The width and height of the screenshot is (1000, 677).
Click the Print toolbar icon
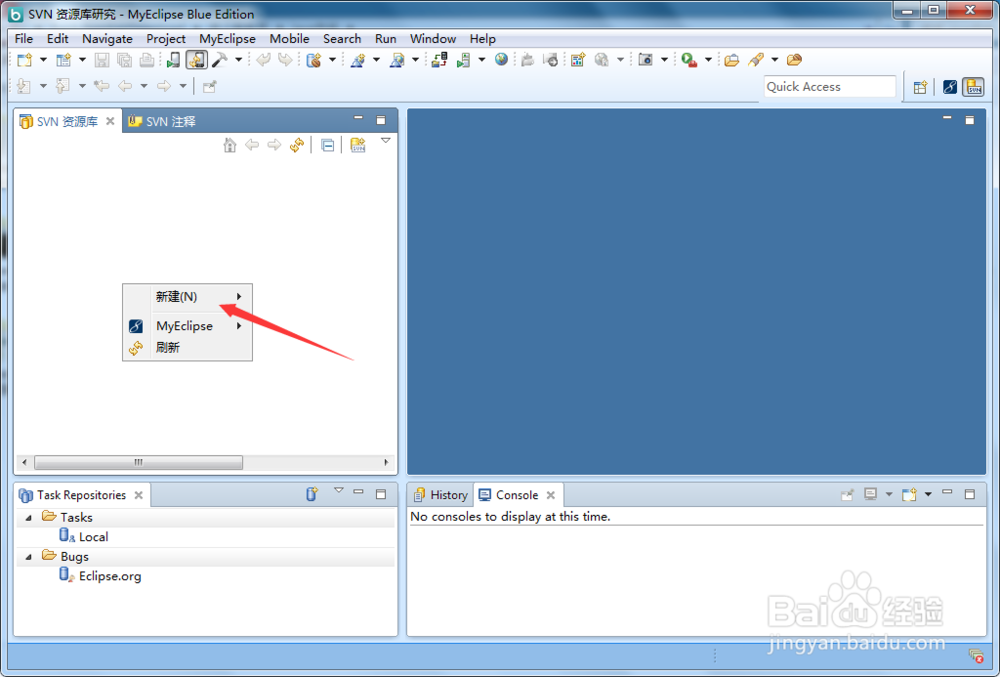147,60
